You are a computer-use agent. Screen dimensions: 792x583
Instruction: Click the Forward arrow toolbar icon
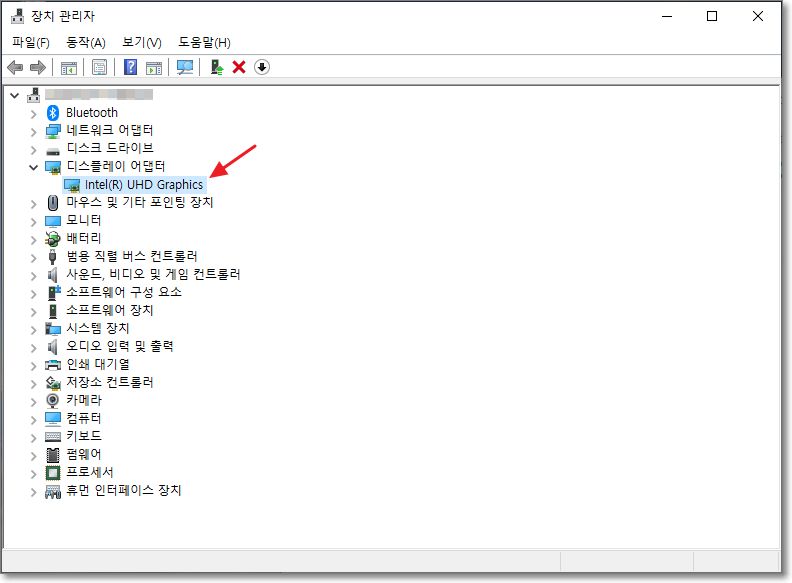pyautogui.click(x=38, y=67)
